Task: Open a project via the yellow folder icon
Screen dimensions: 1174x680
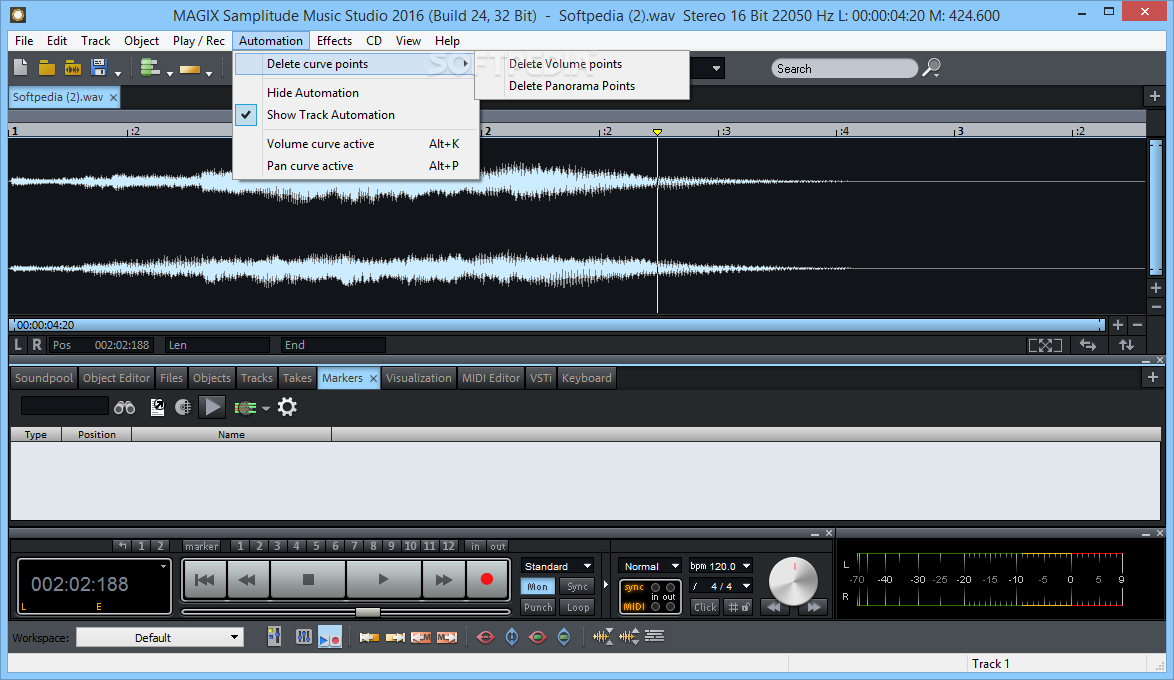Action: click(x=46, y=68)
